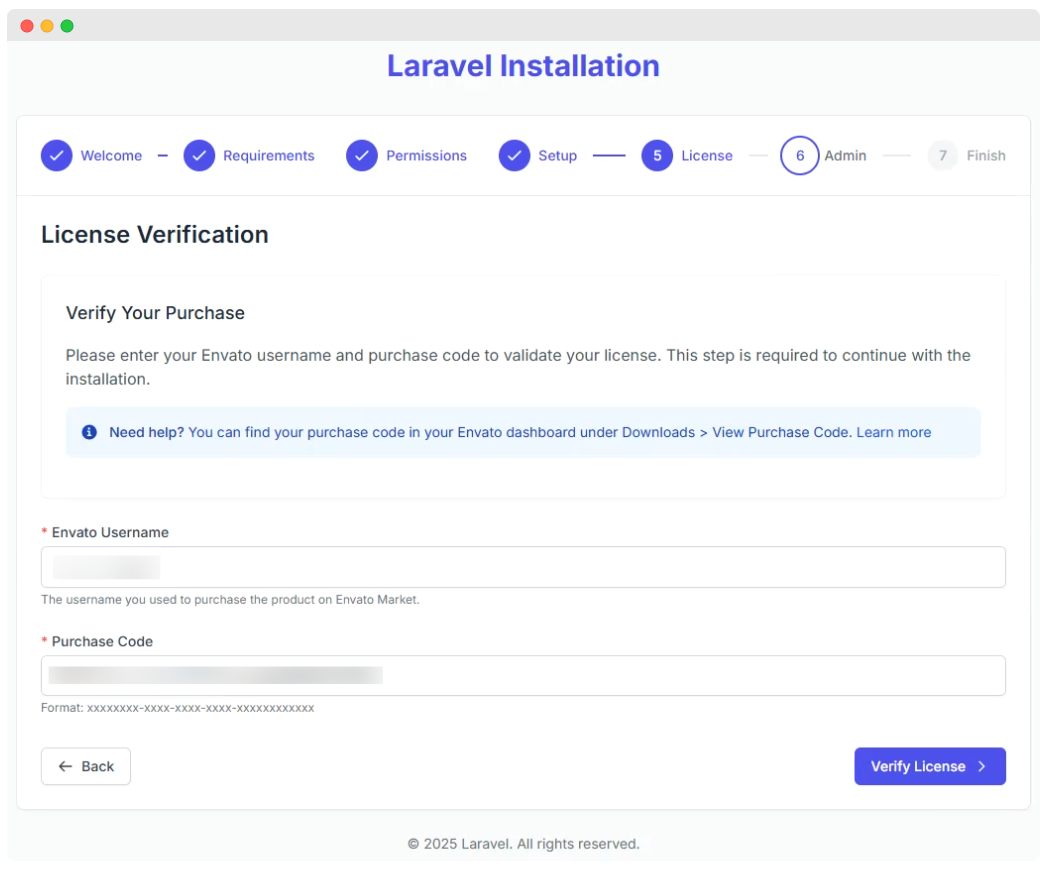Select the Admin step label
Image resolution: width=1047 pixels, height=870 pixels.
(x=845, y=156)
